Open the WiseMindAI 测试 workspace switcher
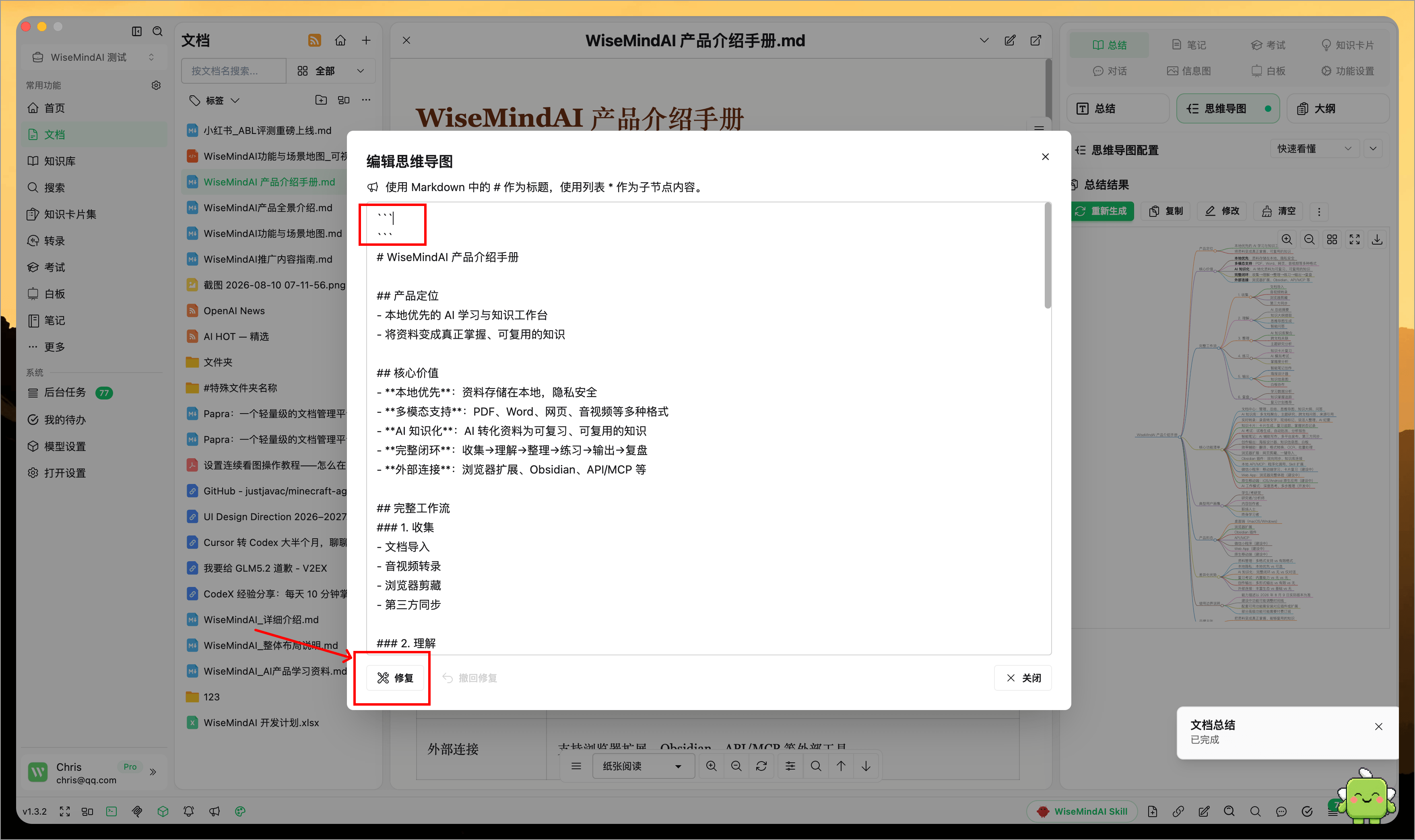 pyautogui.click(x=93, y=57)
